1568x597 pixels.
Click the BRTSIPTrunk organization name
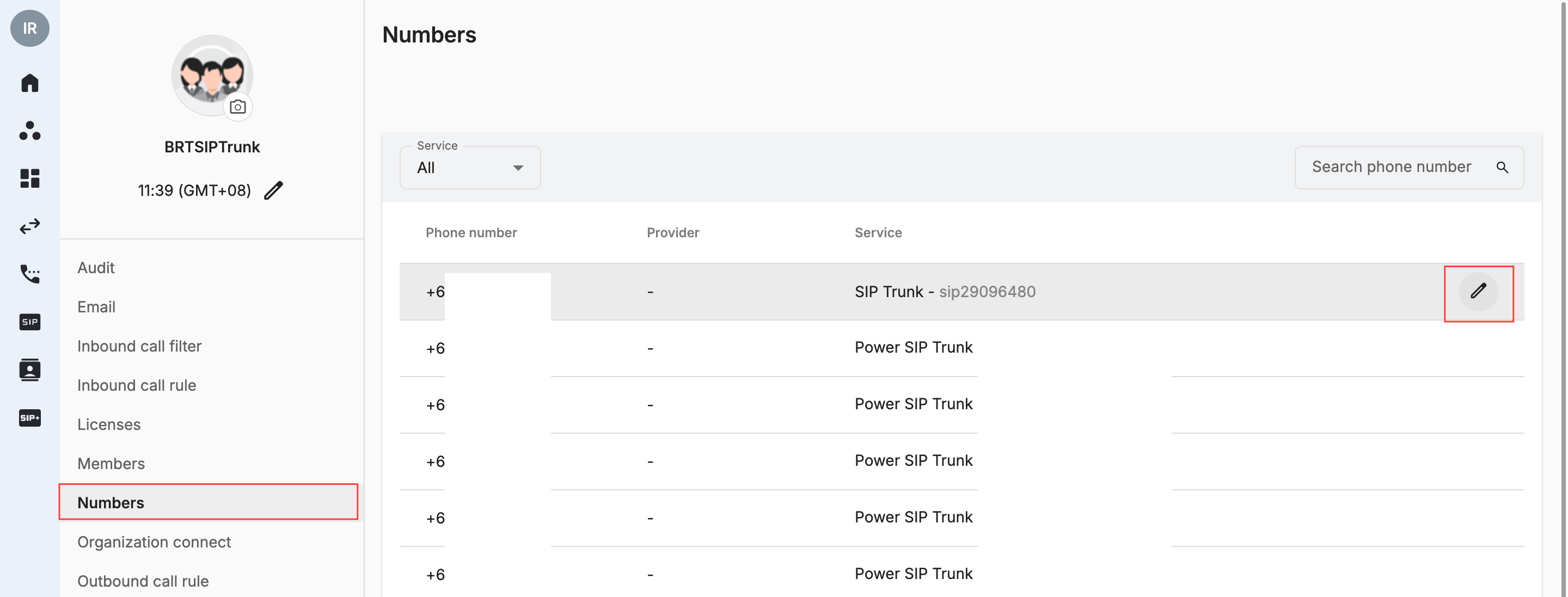pos(212,146)
